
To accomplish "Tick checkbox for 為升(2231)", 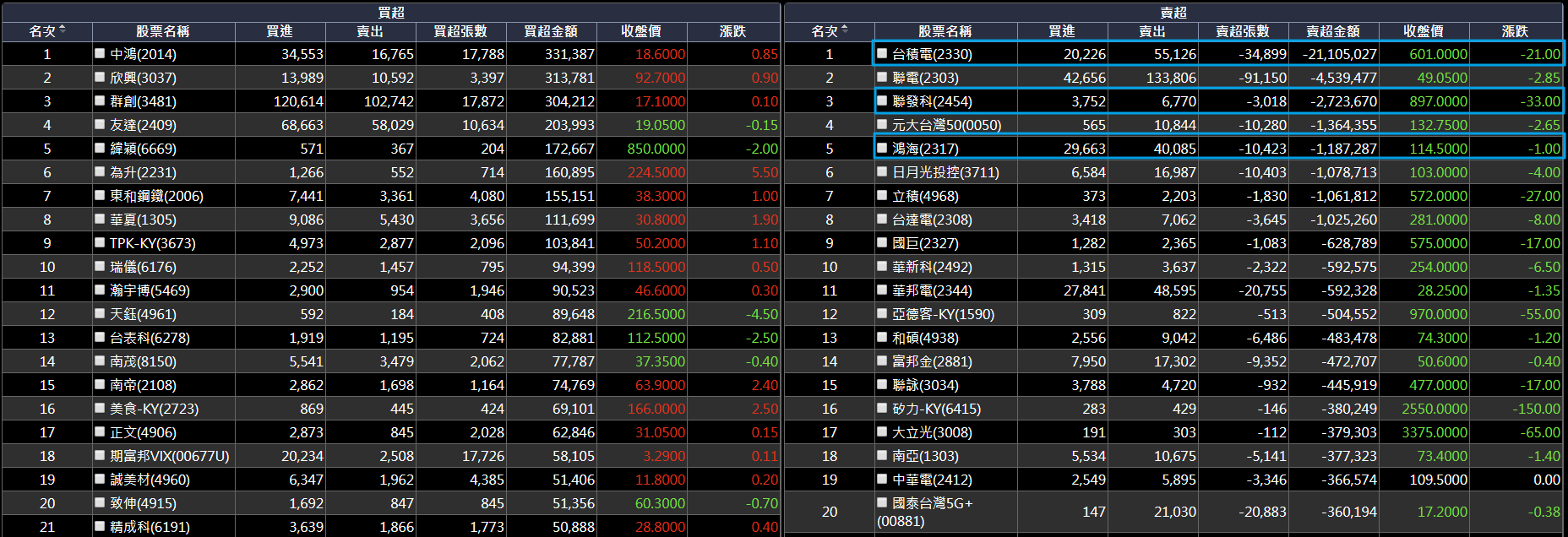I will click(100, 171).
